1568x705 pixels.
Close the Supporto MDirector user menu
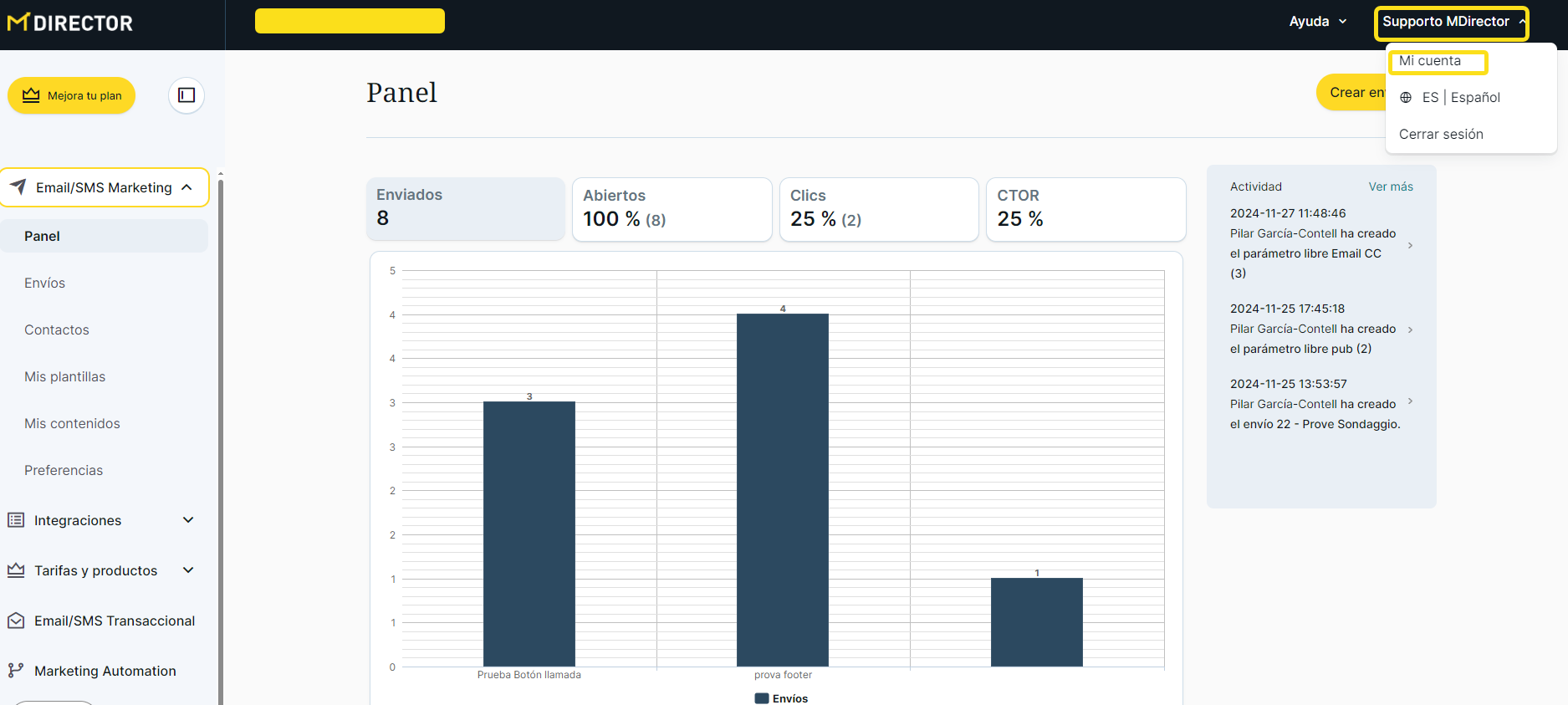coord(1451,23)
